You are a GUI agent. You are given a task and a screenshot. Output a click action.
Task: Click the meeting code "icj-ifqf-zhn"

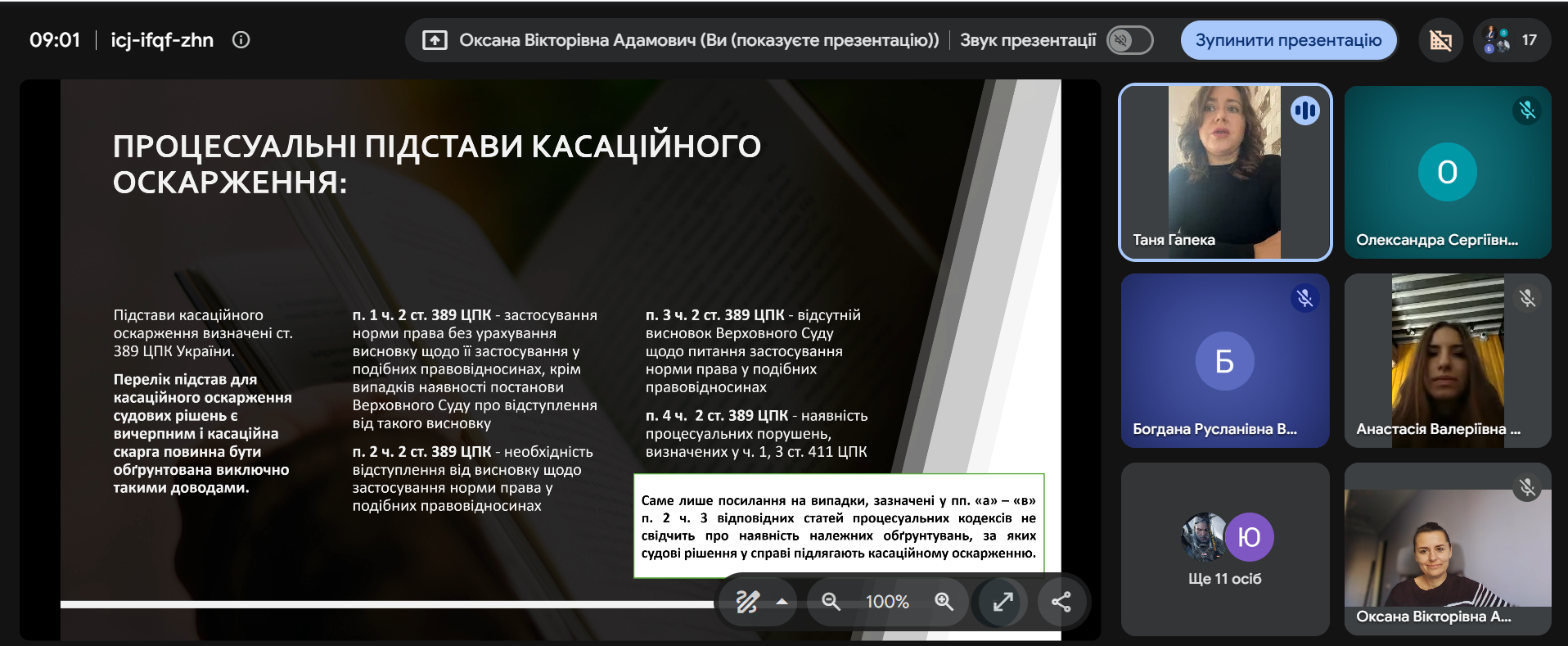click(162, 39)
